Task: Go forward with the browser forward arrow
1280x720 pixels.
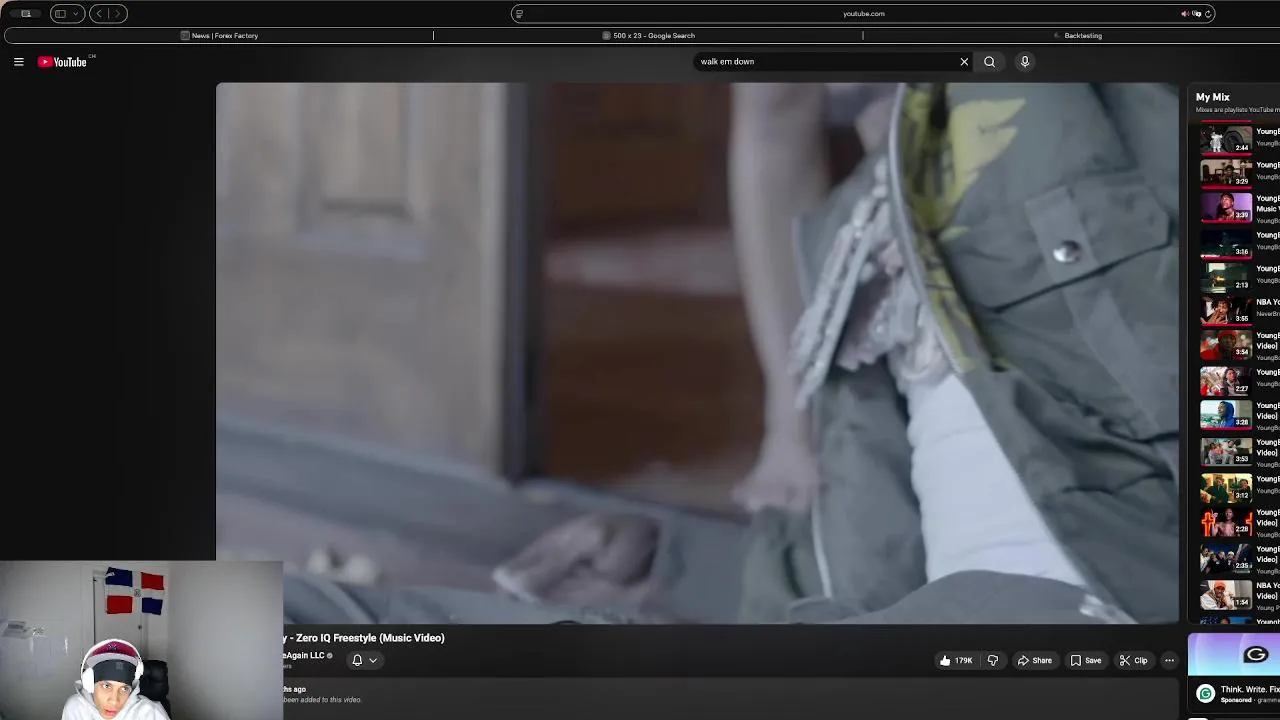Action: (x=117, y=14)
